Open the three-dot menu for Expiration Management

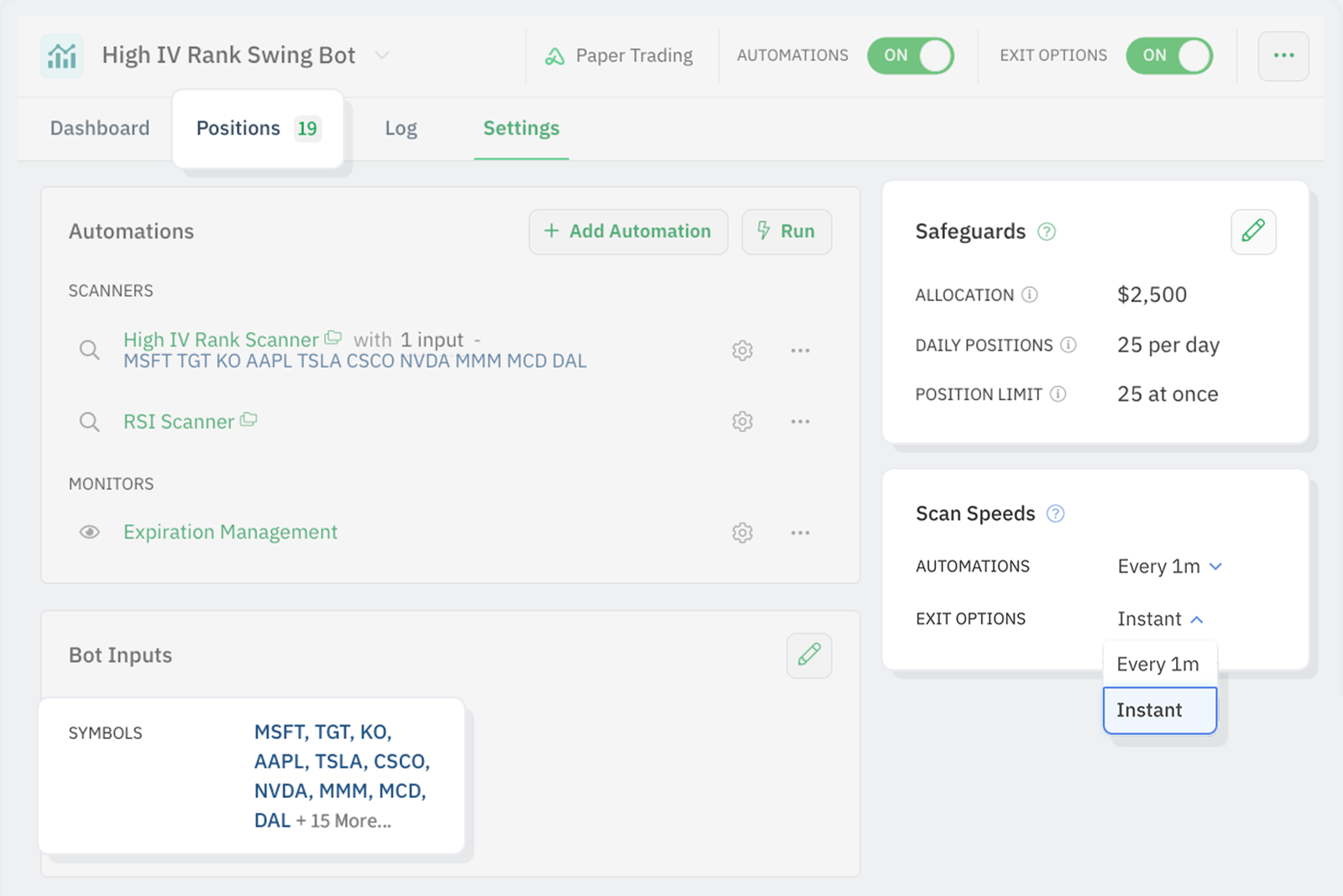[x=800, y=532]
